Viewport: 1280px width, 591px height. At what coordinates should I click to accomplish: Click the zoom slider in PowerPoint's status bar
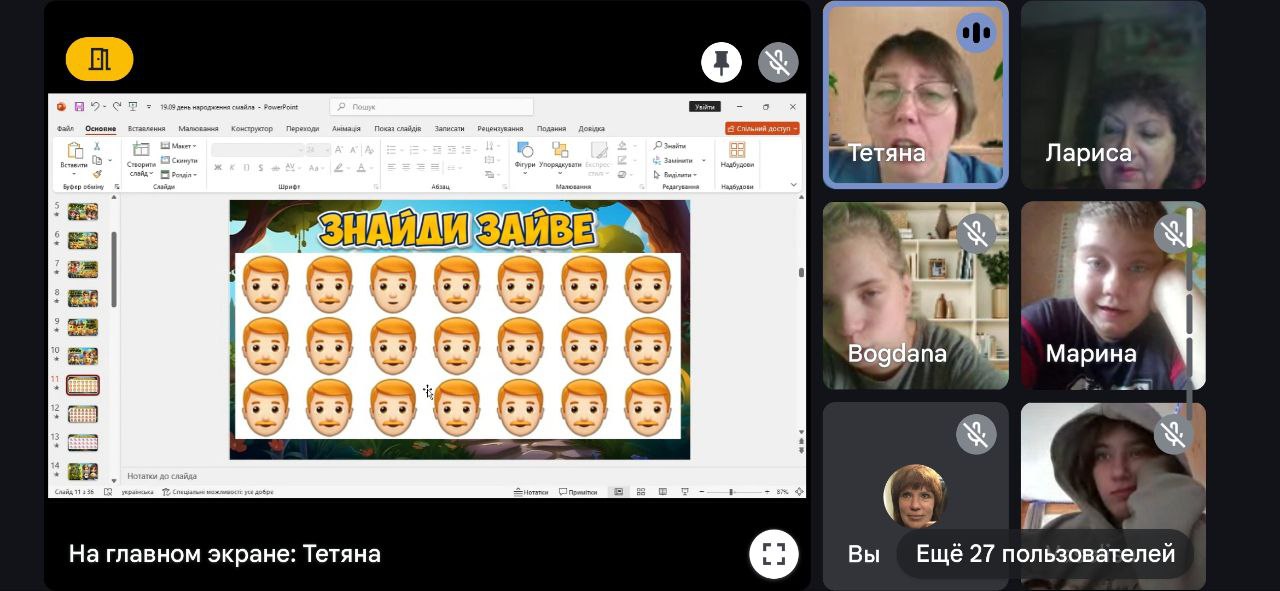732,492
